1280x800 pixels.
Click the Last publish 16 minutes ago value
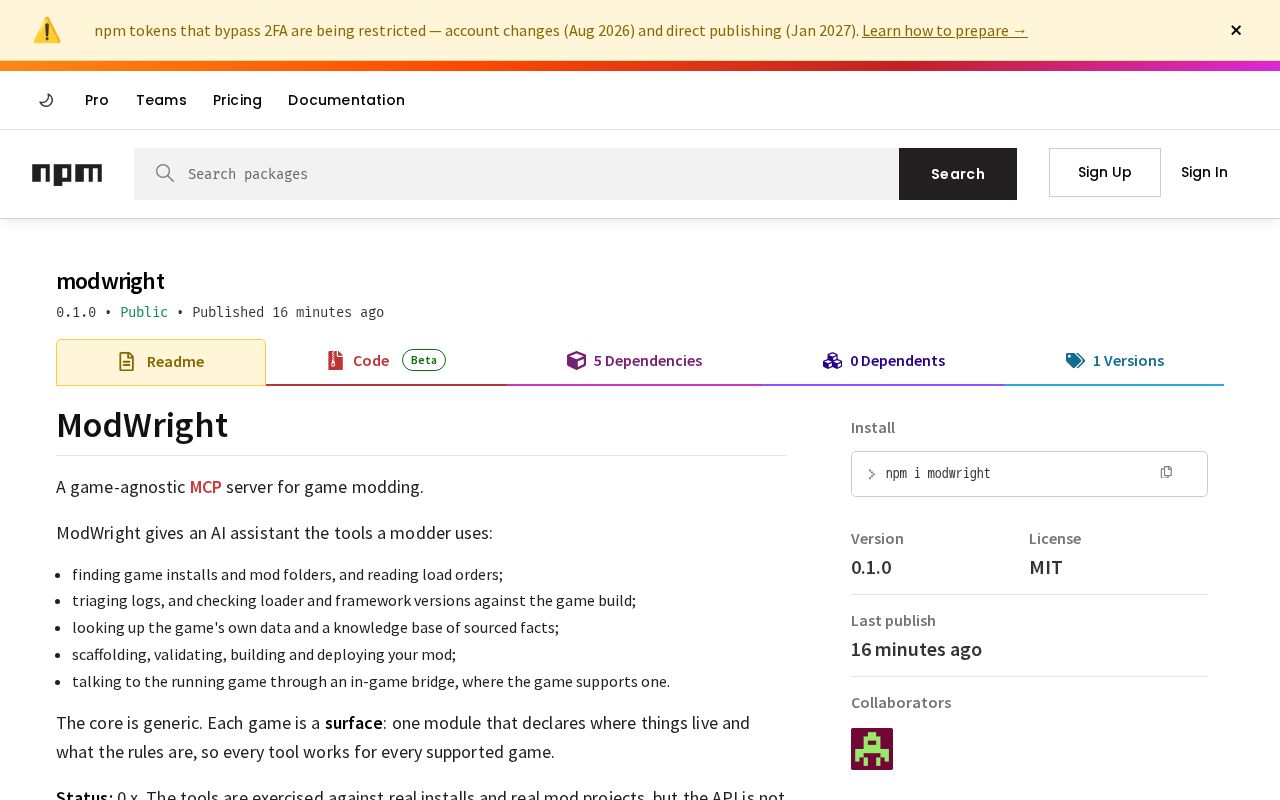[916, 649]
